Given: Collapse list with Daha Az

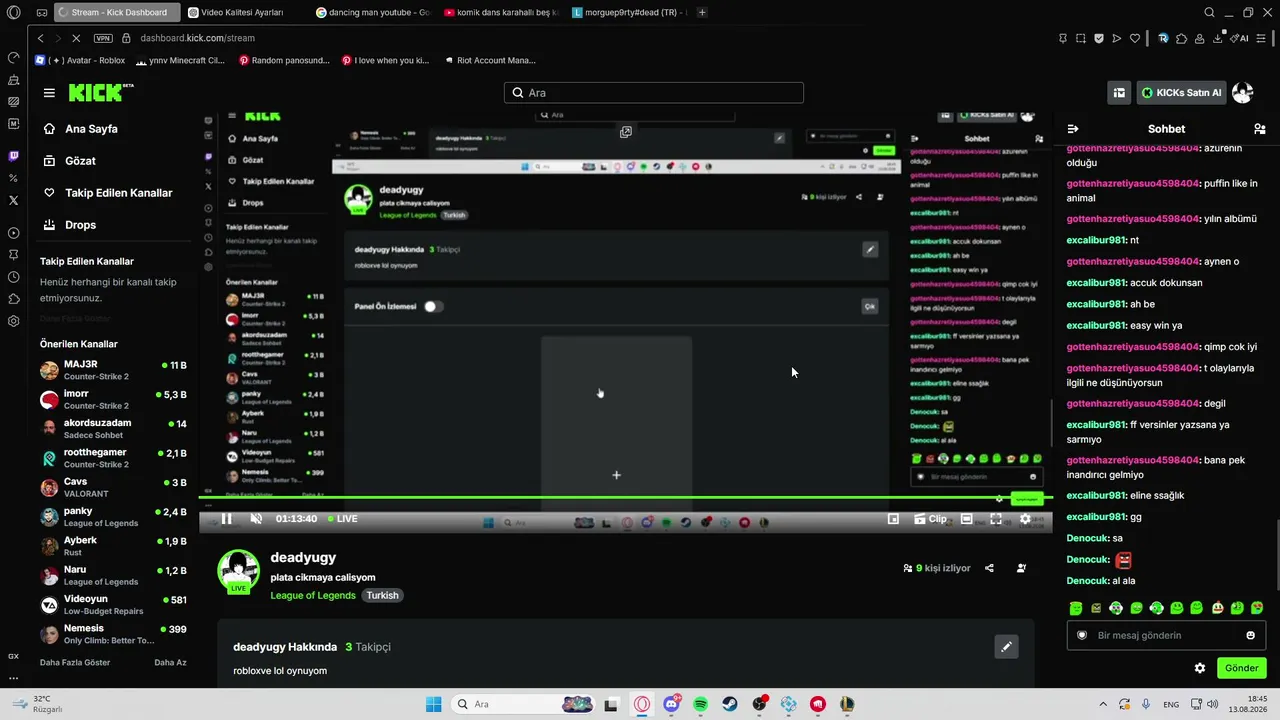Looking at the screenshot, I should tap(170, 662).
